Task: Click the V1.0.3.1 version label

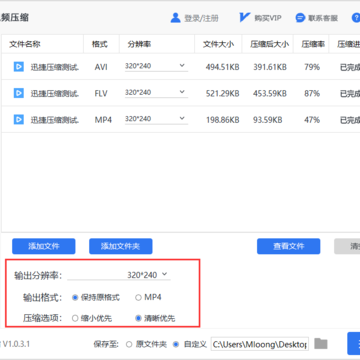Action: (15, 344)
